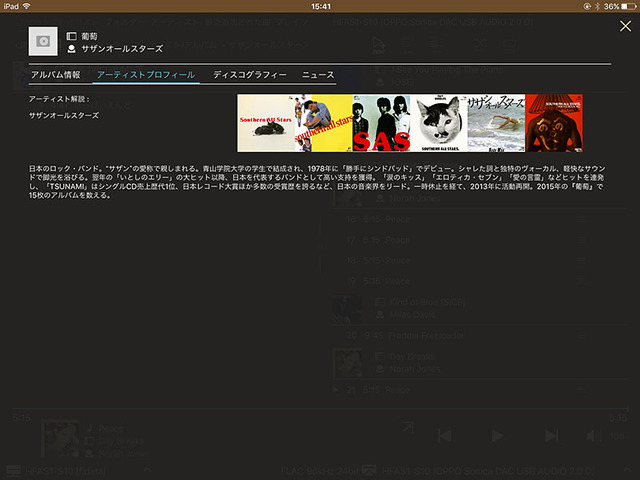
Task: Click the album icon next to 葡萄
Action: point(71,35)
